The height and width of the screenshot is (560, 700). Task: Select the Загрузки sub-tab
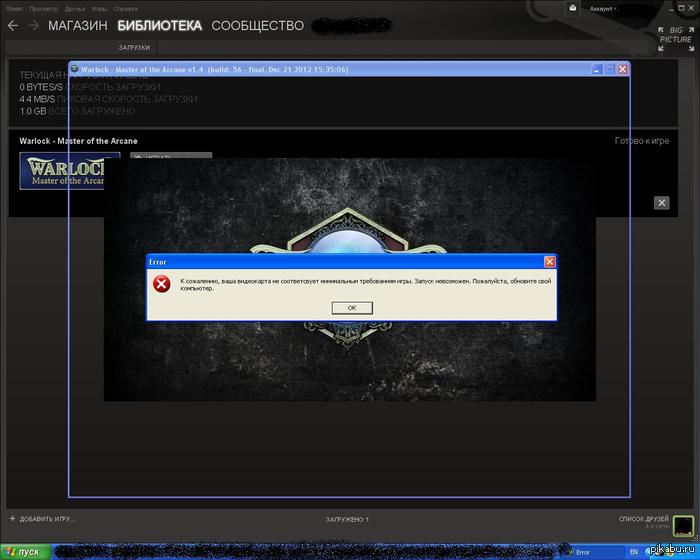click(x=135, y=47)
